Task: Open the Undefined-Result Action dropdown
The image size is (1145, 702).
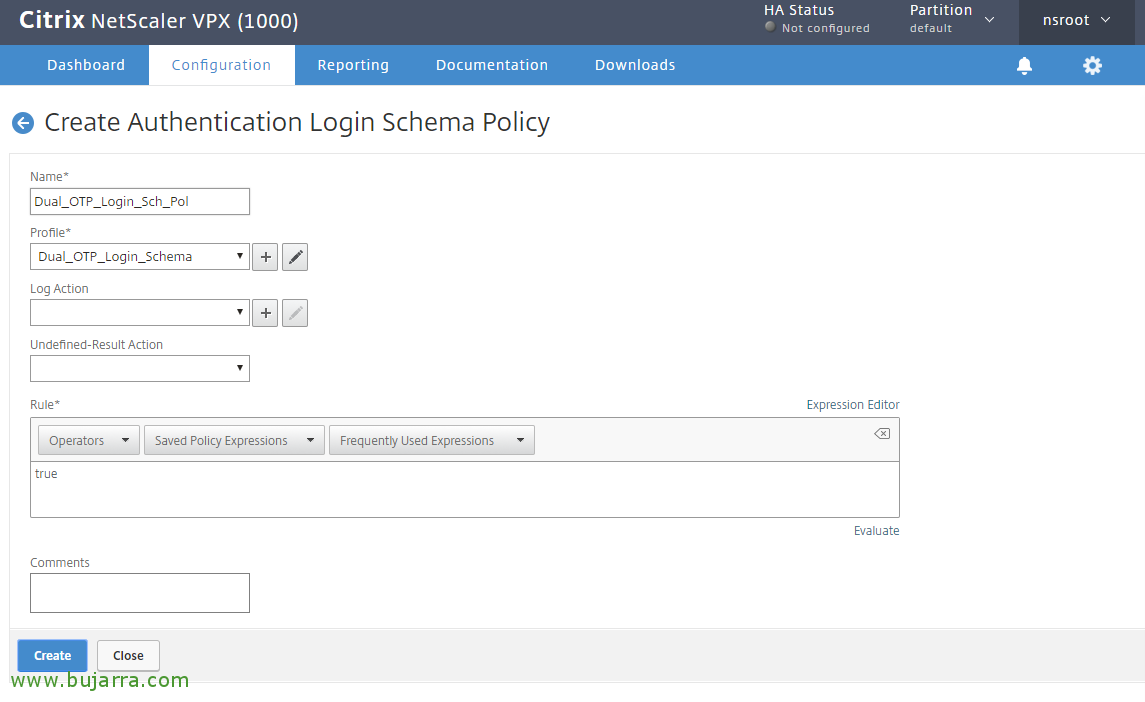Action: pyautogui.click(x=139, y=368)
